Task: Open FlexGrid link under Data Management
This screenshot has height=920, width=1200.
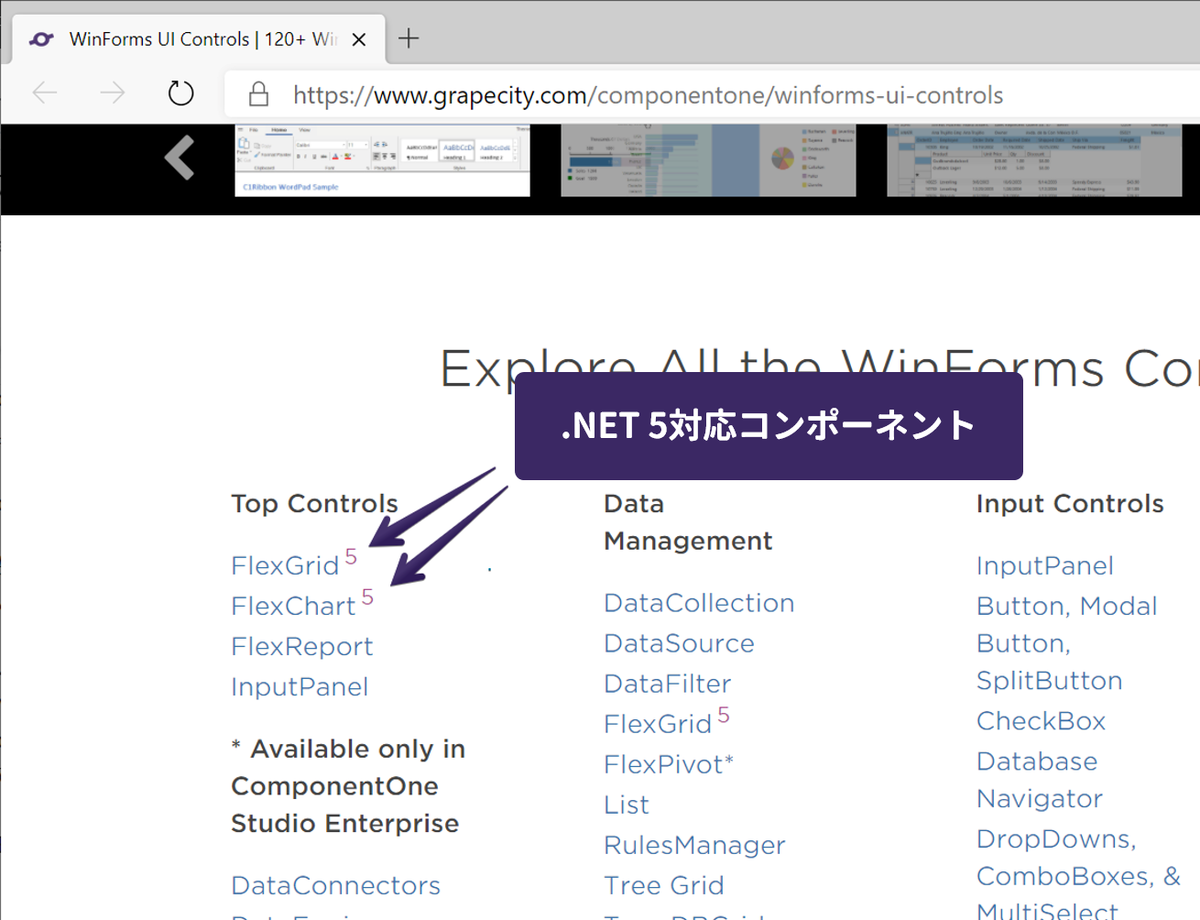Action: pos(658,724)
